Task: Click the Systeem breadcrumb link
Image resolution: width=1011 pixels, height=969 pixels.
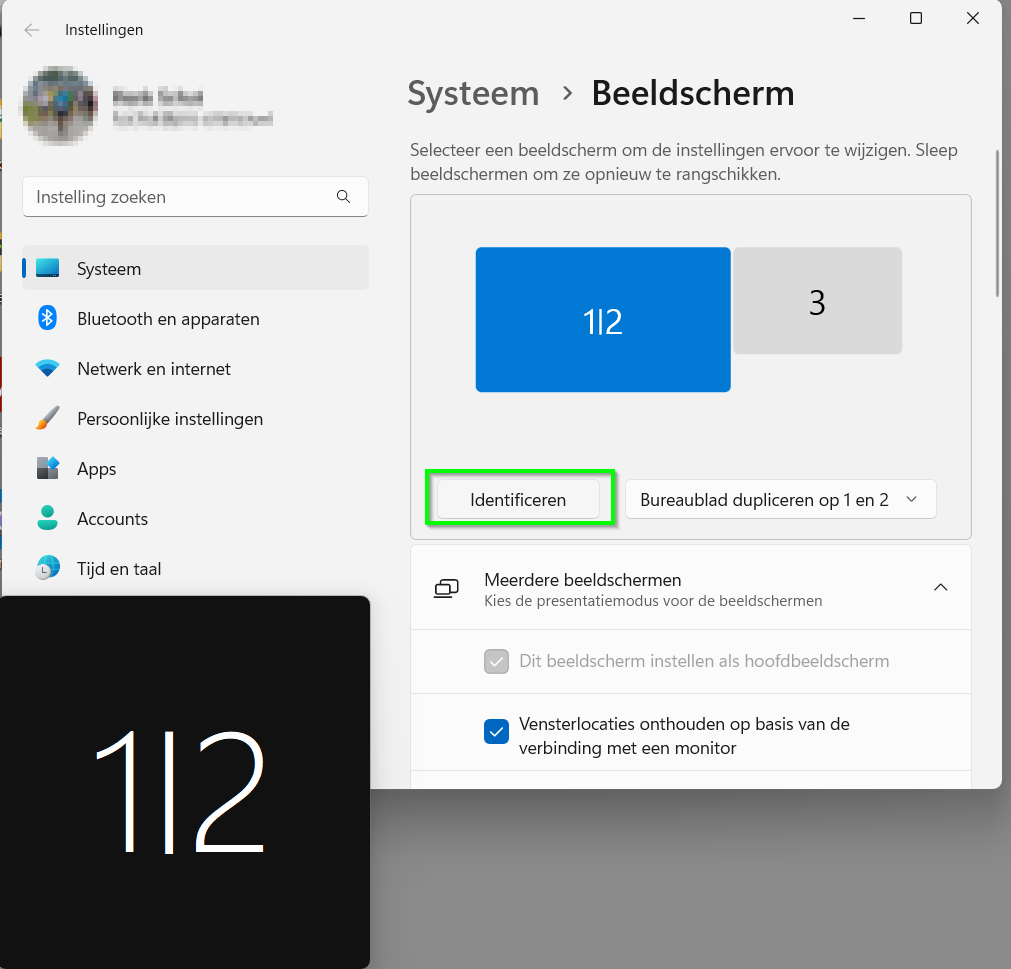Action: (x=473, y=94)
